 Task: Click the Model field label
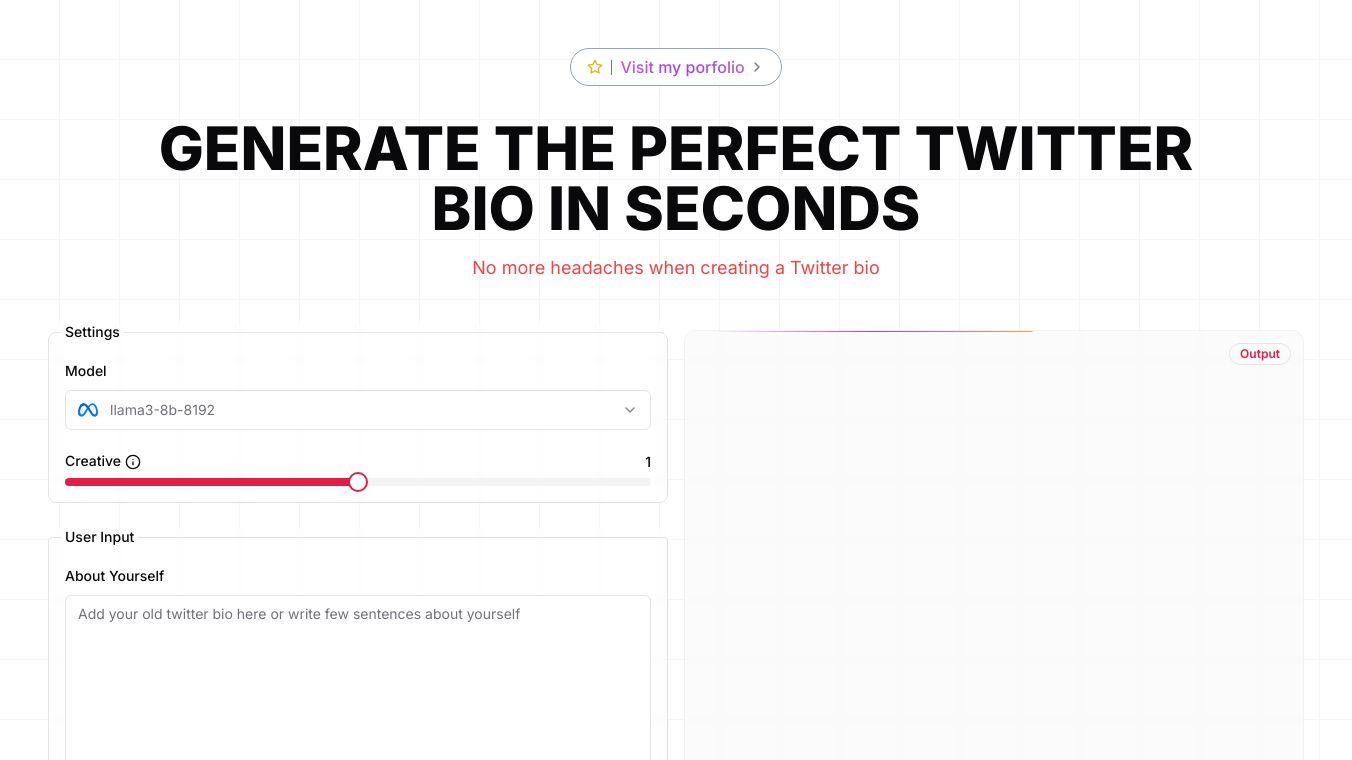[86, 371]
